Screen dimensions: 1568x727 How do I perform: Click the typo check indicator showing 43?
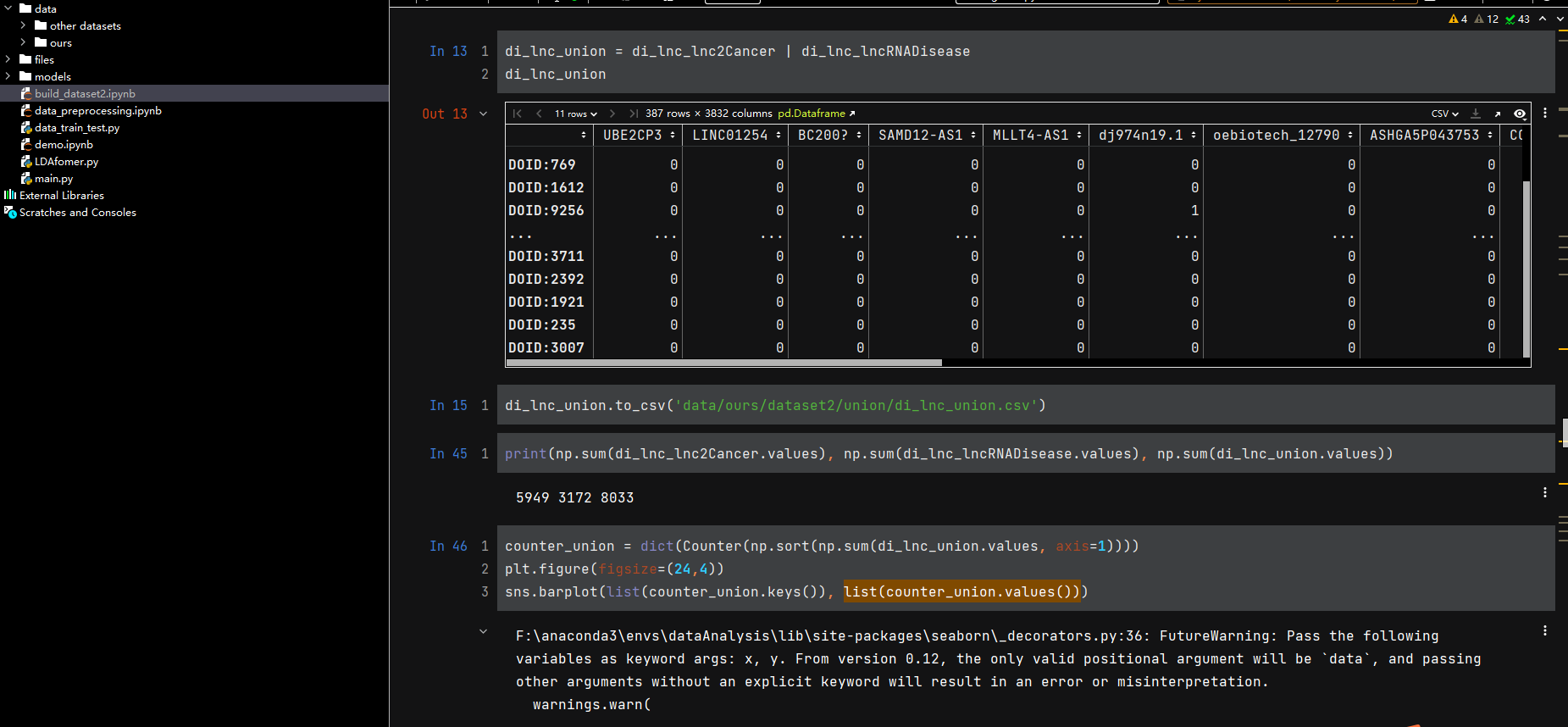coord(1518,19)
